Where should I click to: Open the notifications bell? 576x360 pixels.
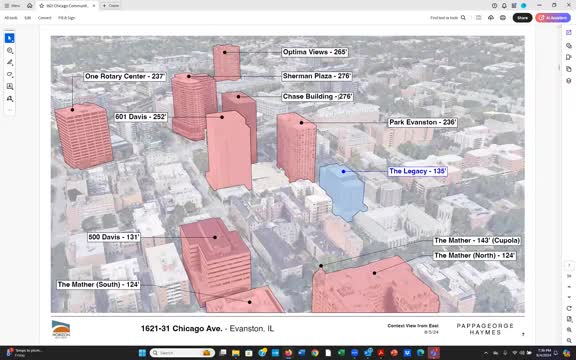click(504, 6)
